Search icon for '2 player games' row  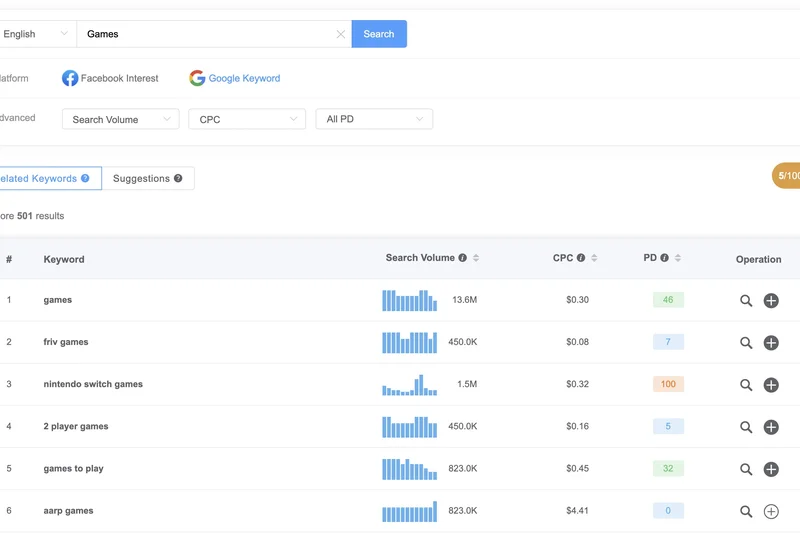[746, 427]
